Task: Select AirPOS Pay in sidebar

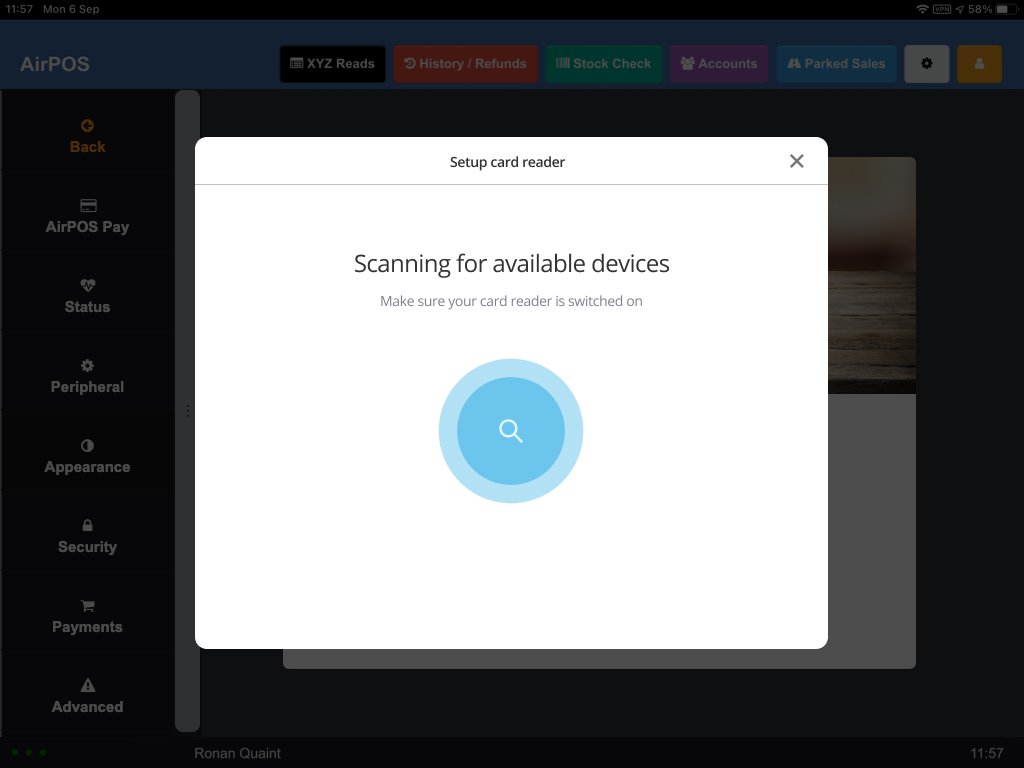Action: pyautogui.click(x=87, y=216)
